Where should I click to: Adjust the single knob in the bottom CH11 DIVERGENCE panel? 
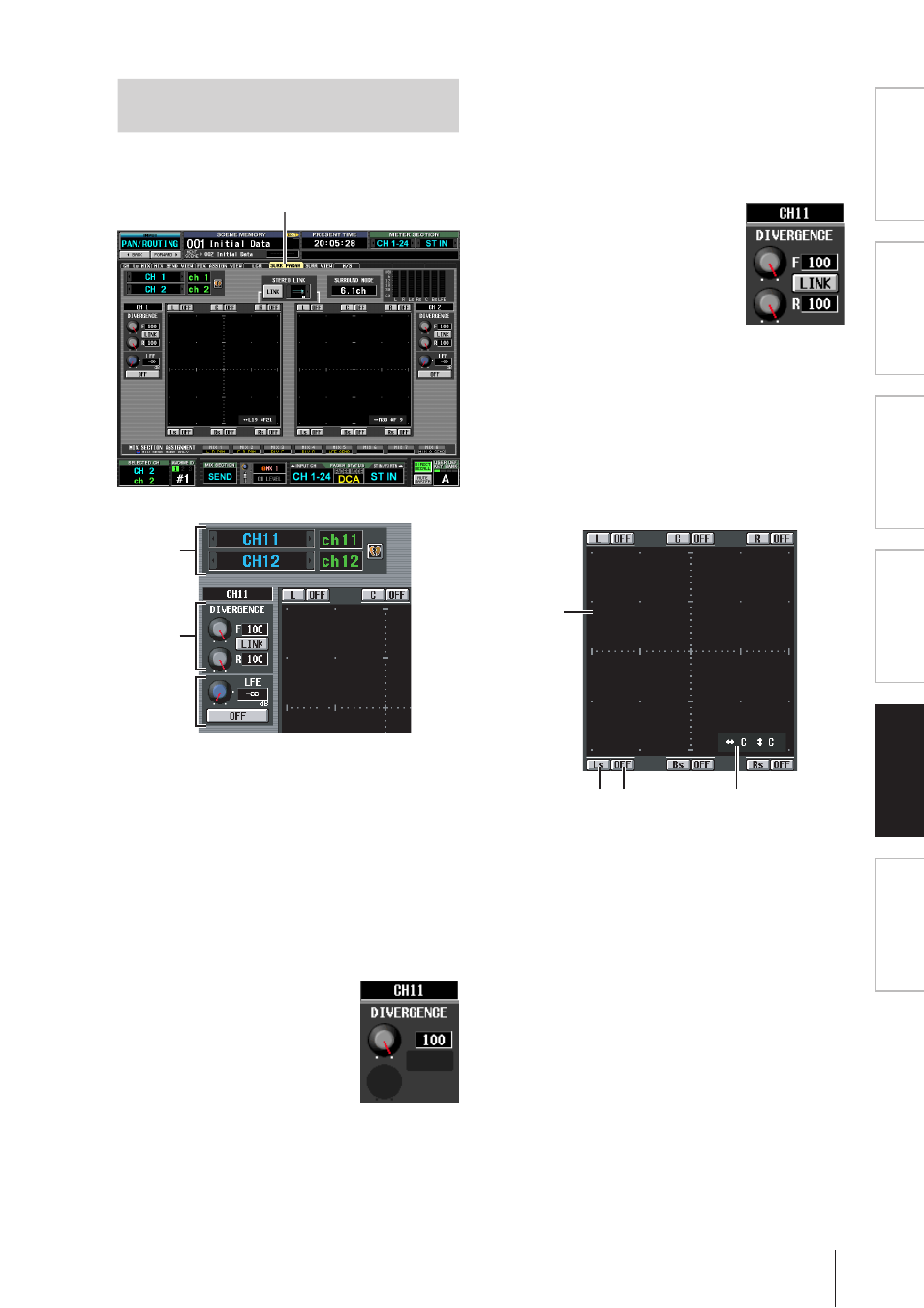pos(385,1042)
